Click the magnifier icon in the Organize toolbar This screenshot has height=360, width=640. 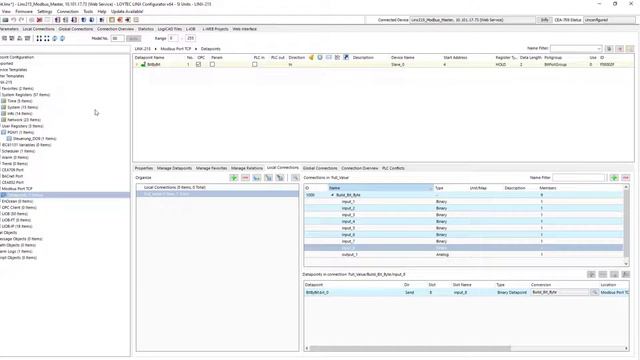pos(295,178)
